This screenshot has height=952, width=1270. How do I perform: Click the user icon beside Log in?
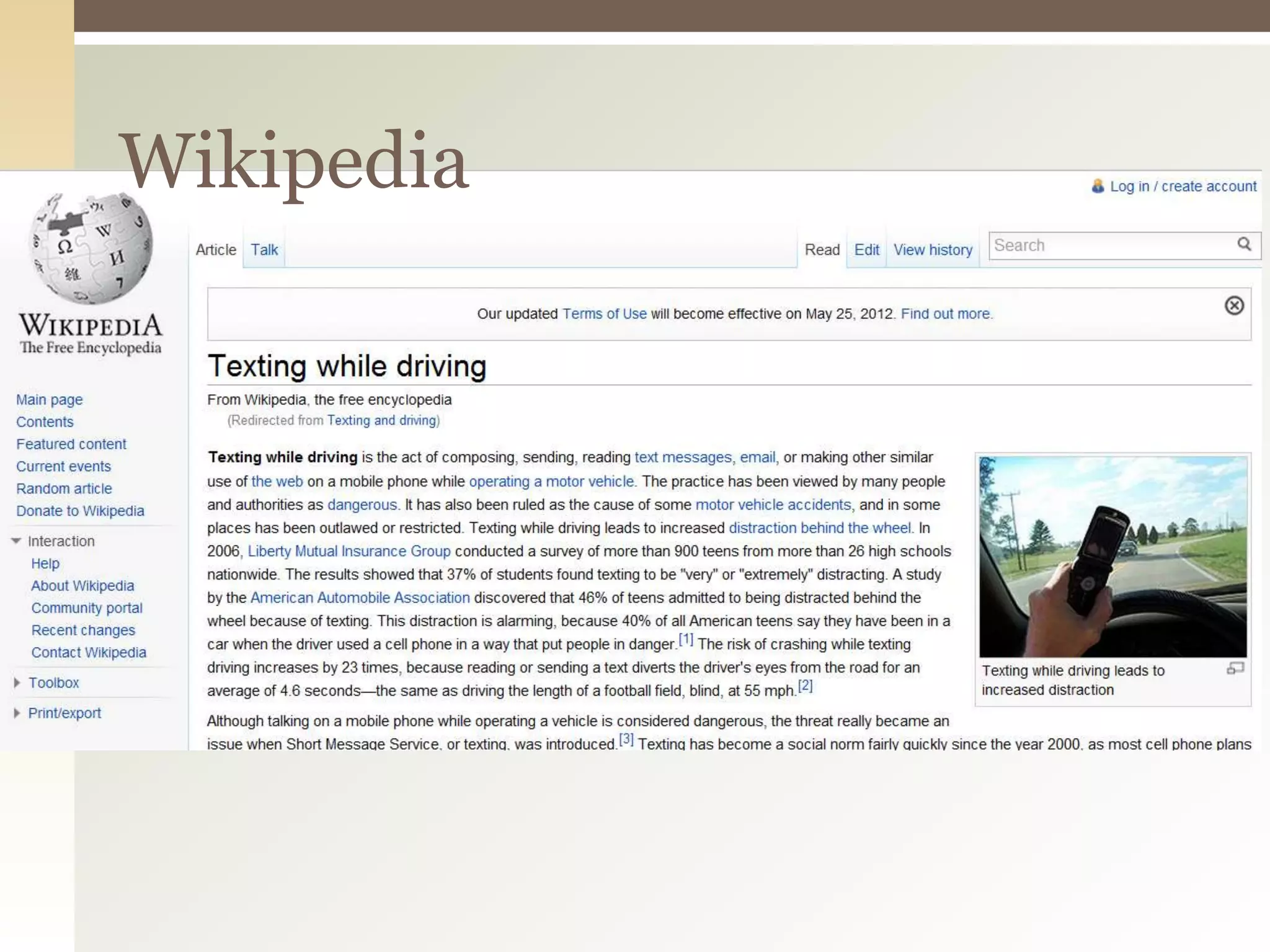1098,186
